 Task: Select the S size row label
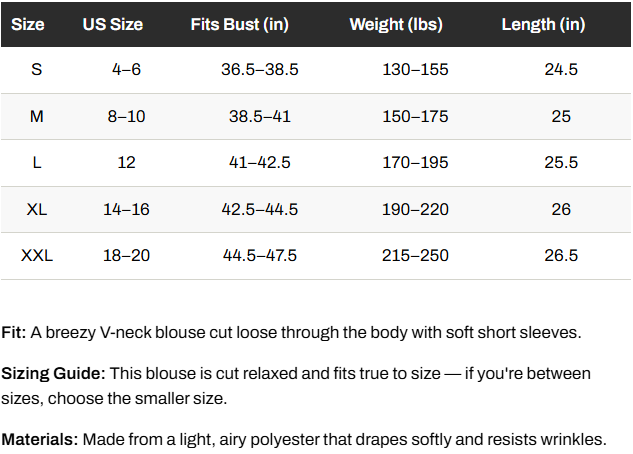click(37, 69)
